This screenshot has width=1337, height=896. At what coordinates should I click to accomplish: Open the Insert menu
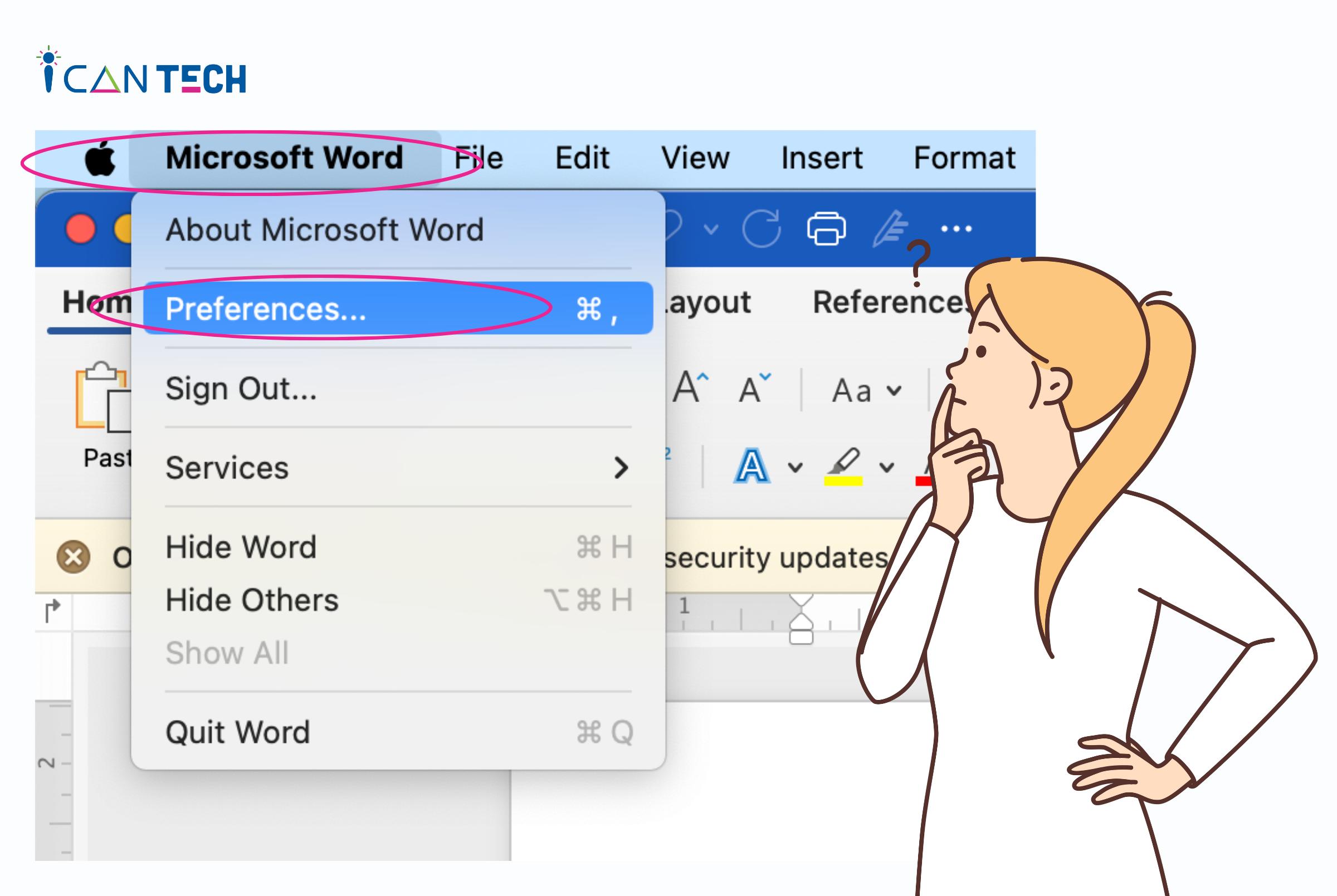(x=821, y=158)
